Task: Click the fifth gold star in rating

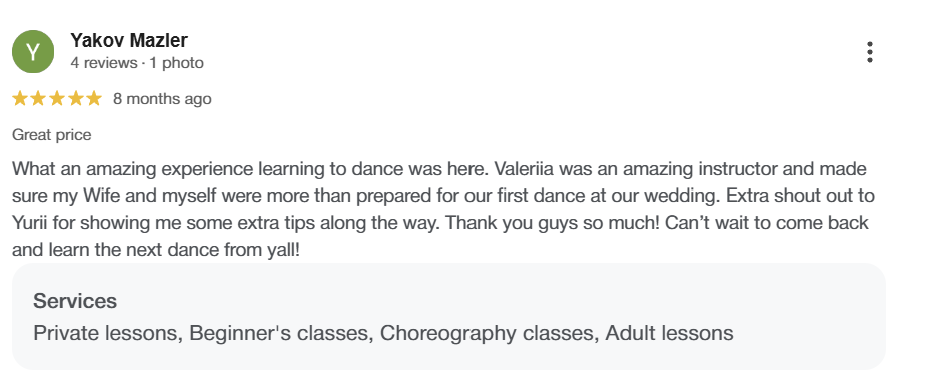Action: click(x=94, y=99)
